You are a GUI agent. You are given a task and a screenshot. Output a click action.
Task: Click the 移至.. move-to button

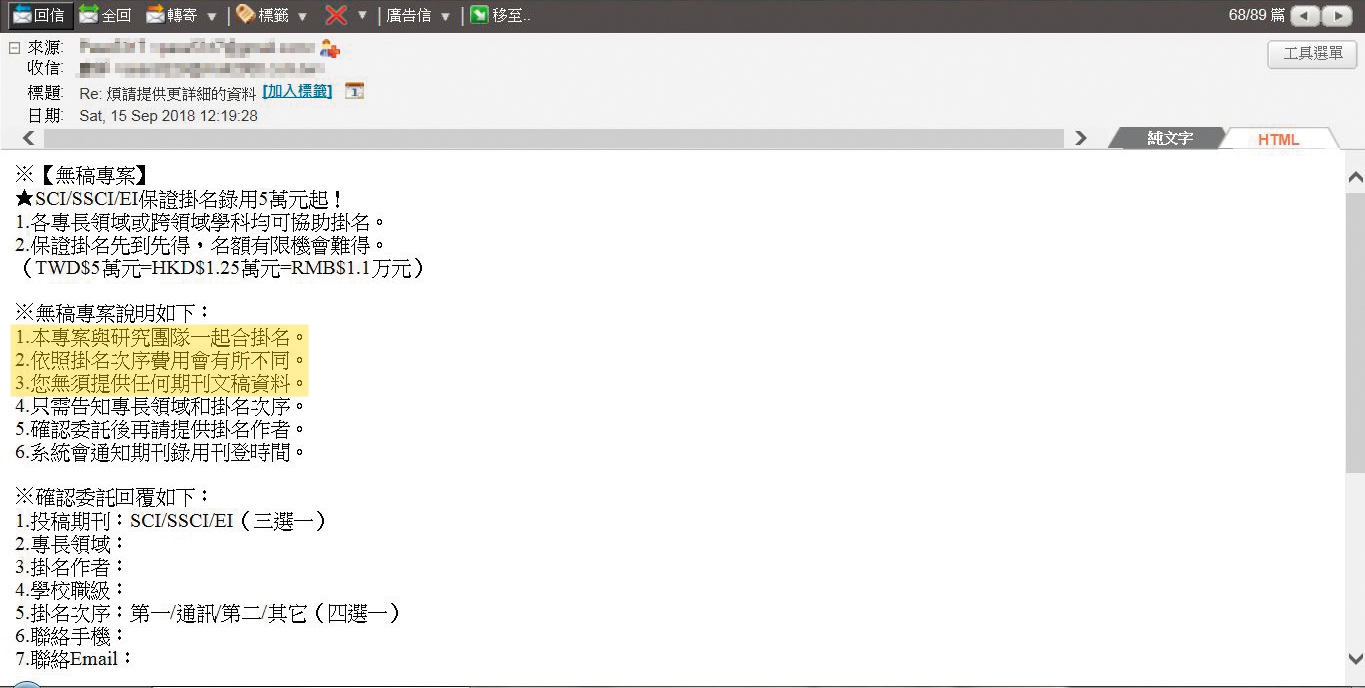pos(500,15)
